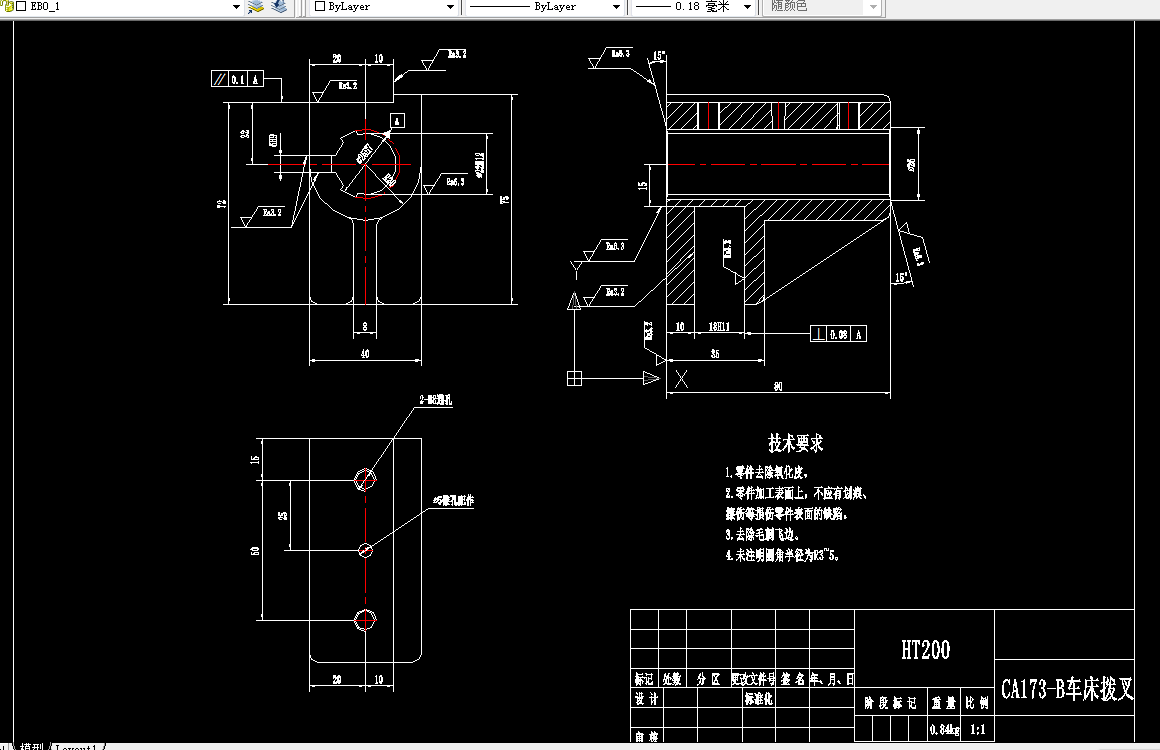Select technical requirement line 1 text
Image resolution: width=1160 pixels, height=750 pixels.
766,473
